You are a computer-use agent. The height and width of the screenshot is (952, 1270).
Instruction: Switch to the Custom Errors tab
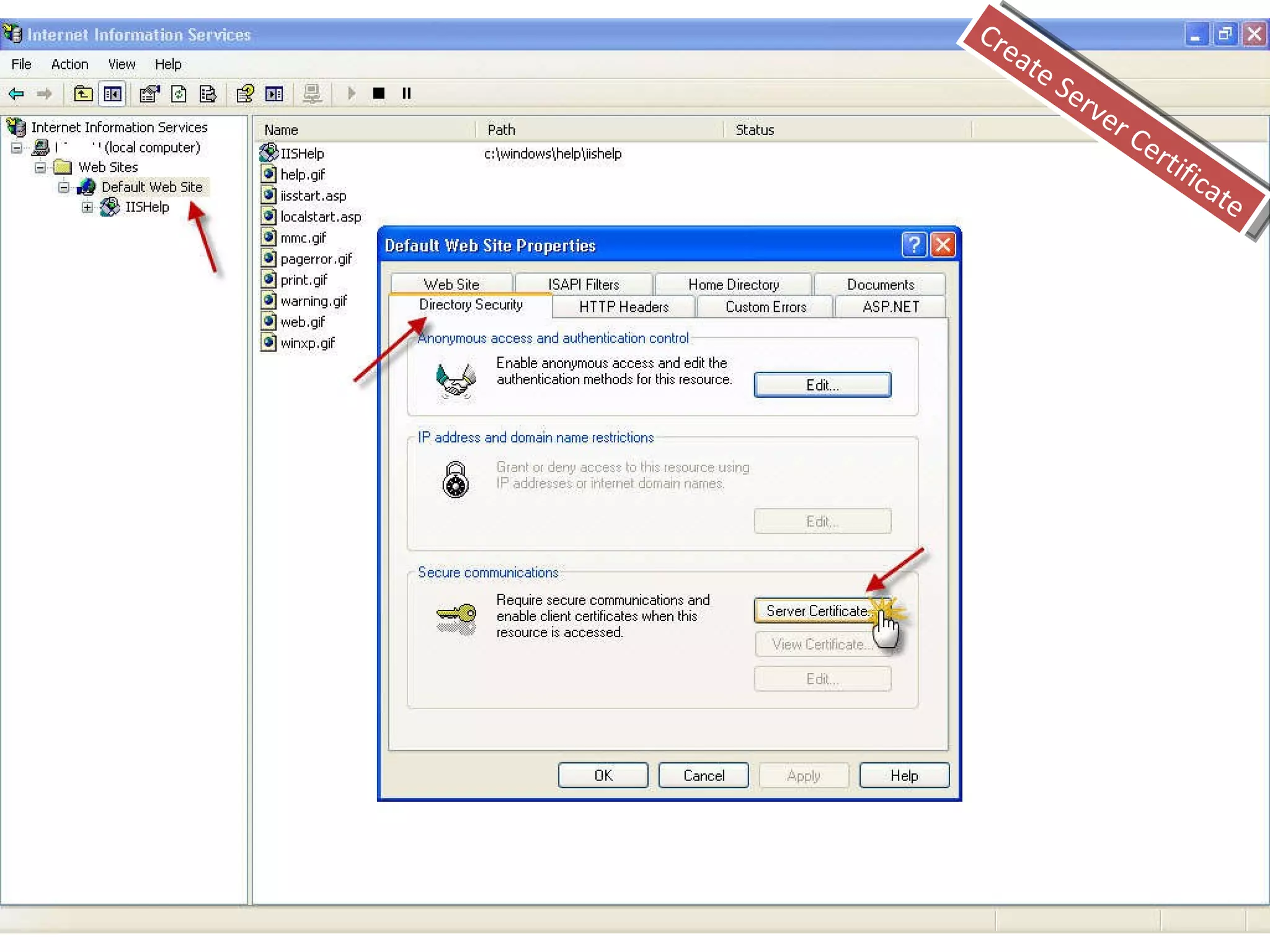[766, 307]
